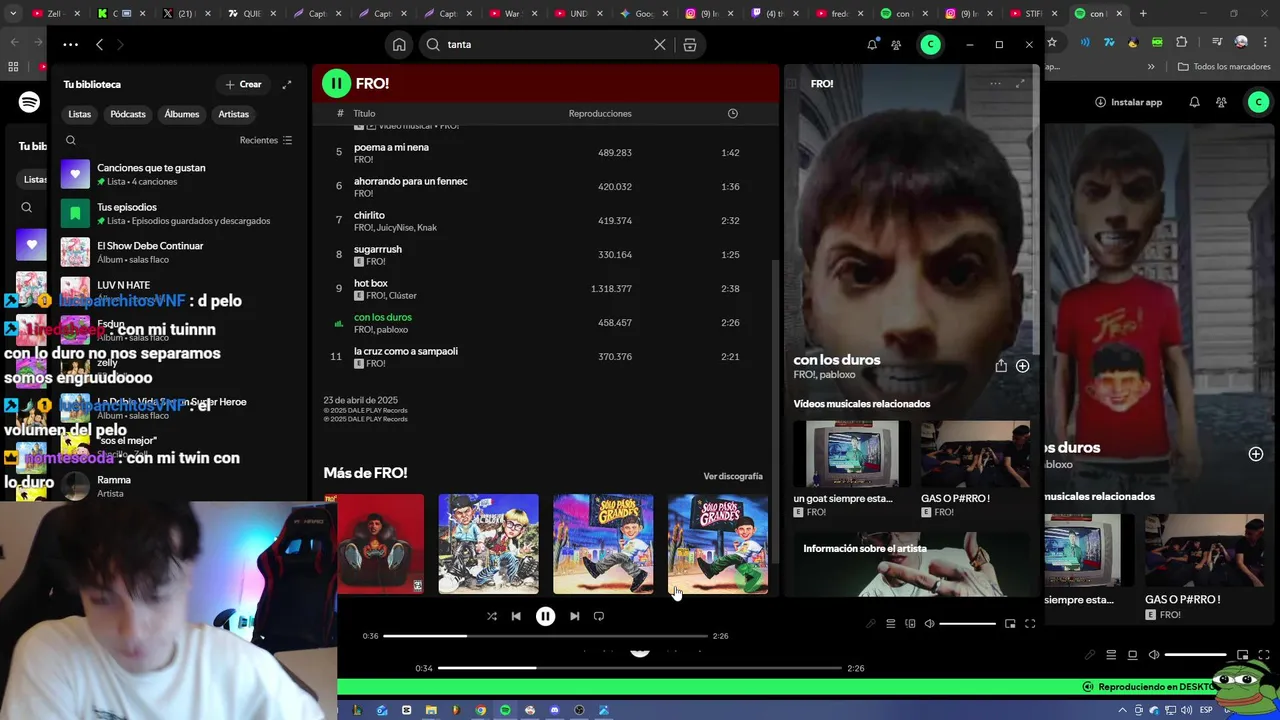This screenshot has height=720, width=1280.
Task: Go back using the Spotify back arrow
Action: click(x=99, y=44)
